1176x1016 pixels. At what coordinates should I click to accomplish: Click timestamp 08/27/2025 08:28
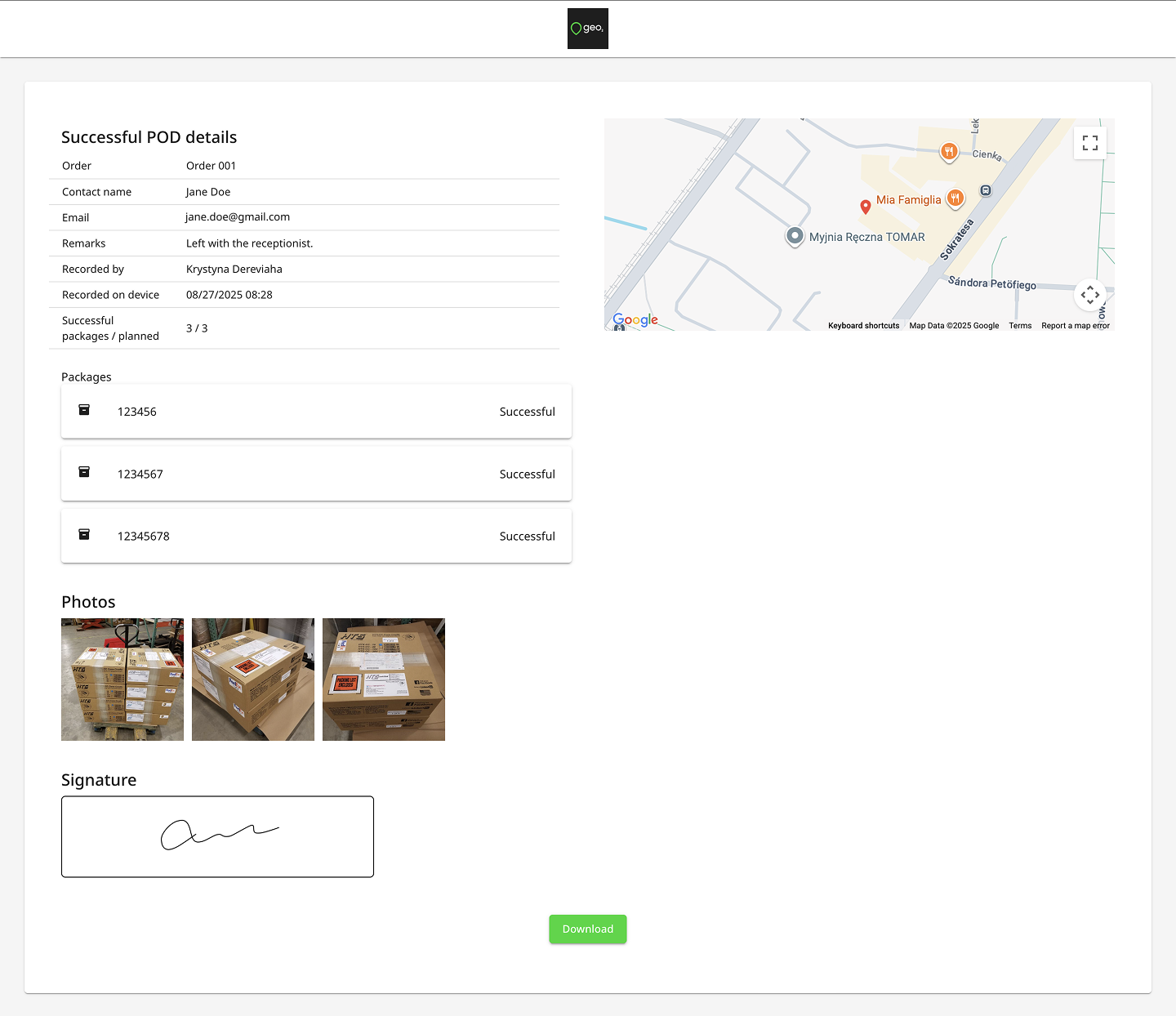(229, 295)
